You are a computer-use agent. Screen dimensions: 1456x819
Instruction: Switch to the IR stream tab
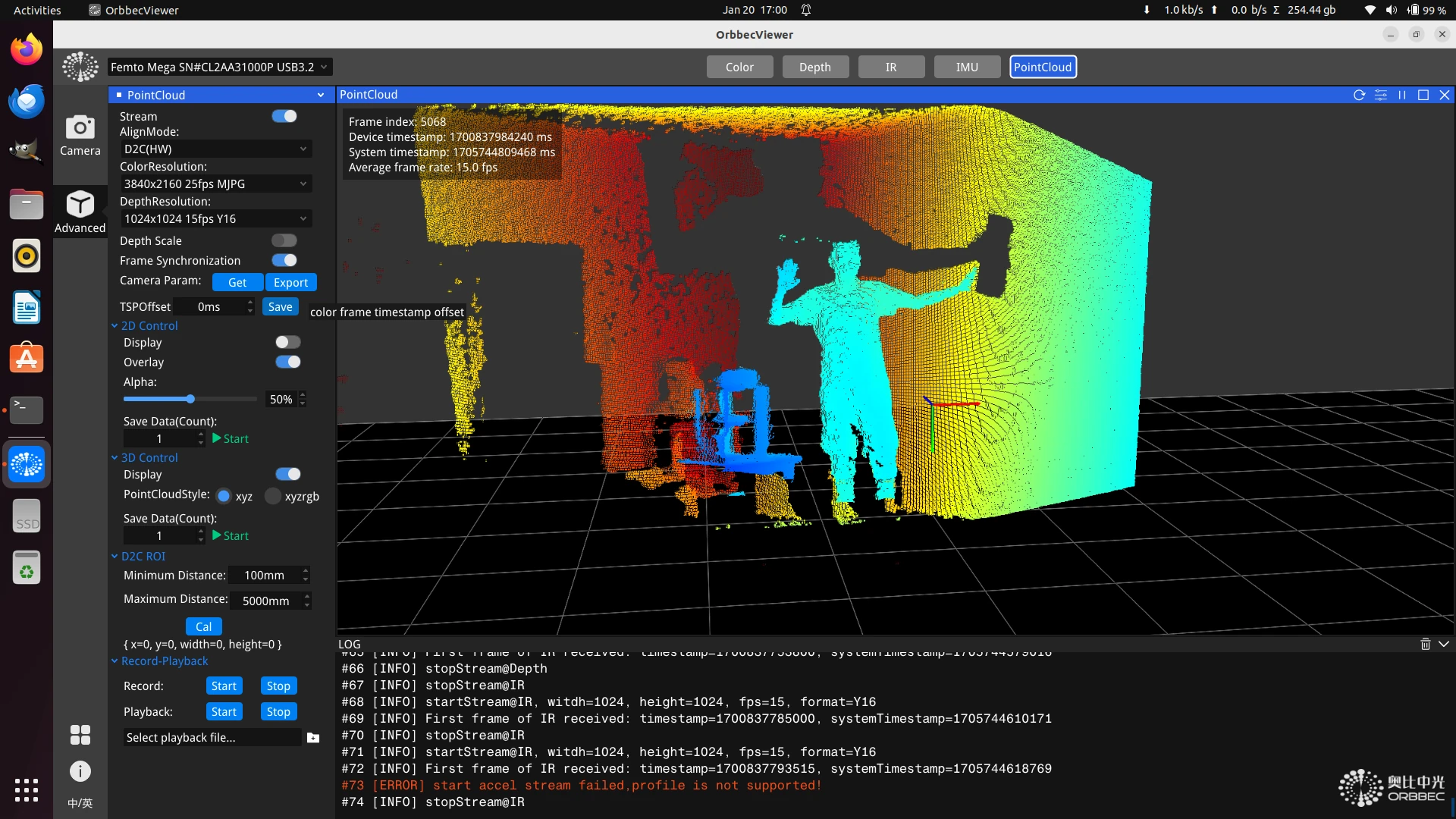click(x=891, y=67)
